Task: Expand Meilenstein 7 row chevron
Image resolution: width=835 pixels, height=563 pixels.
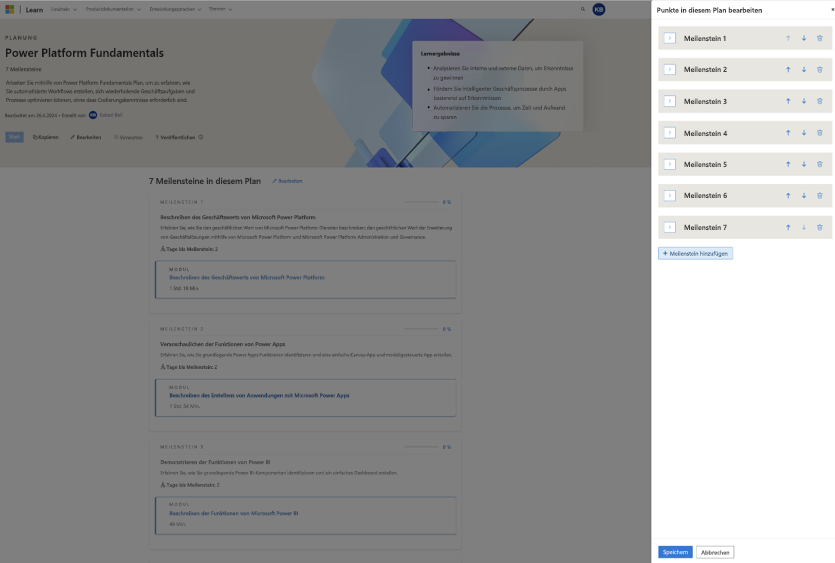Action: tap(670, 227)
